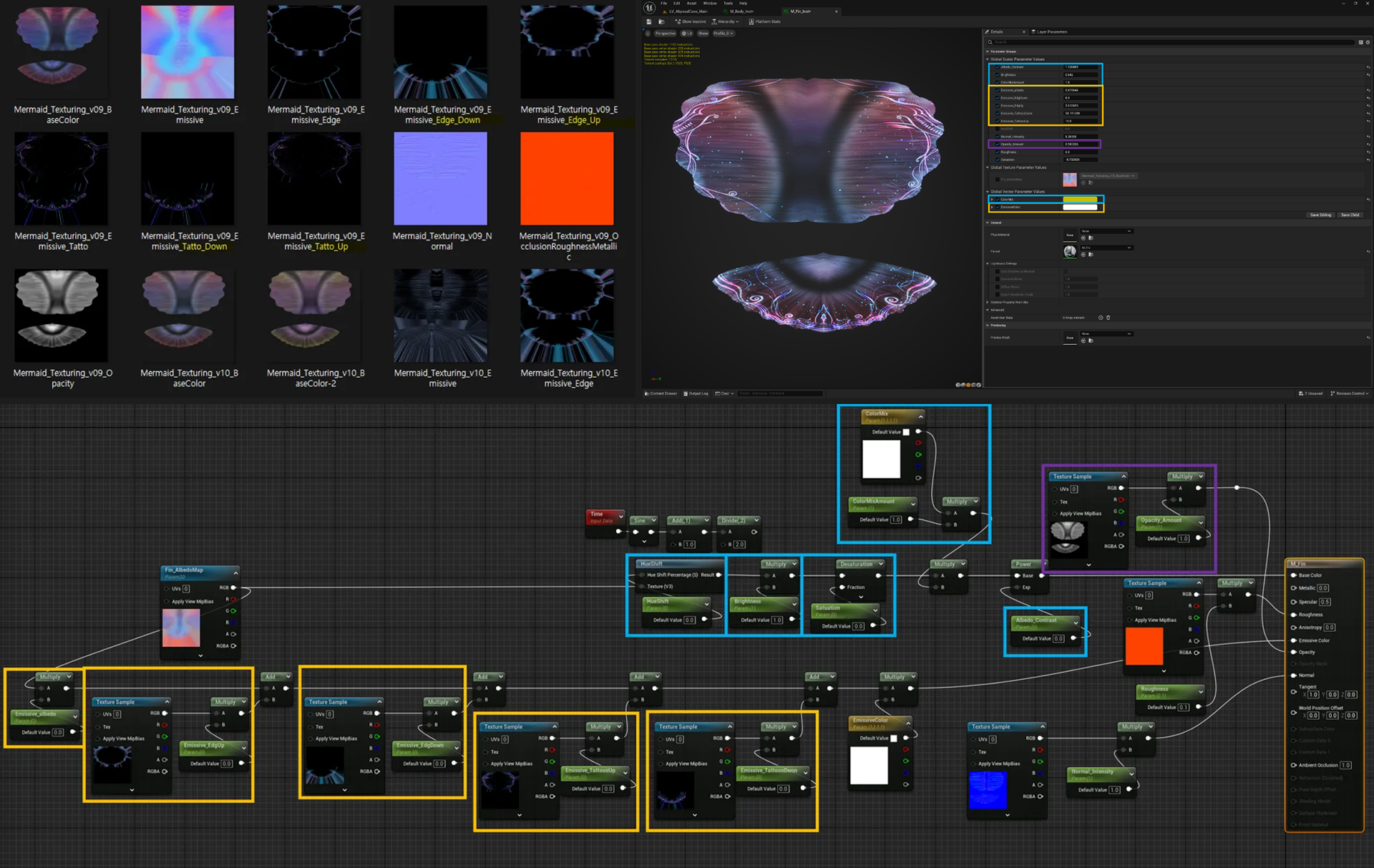Image resolution: width=1374 pixels, height=868 pixels.
Task: Open the Tools menu
Action: [x=728, y=4]
